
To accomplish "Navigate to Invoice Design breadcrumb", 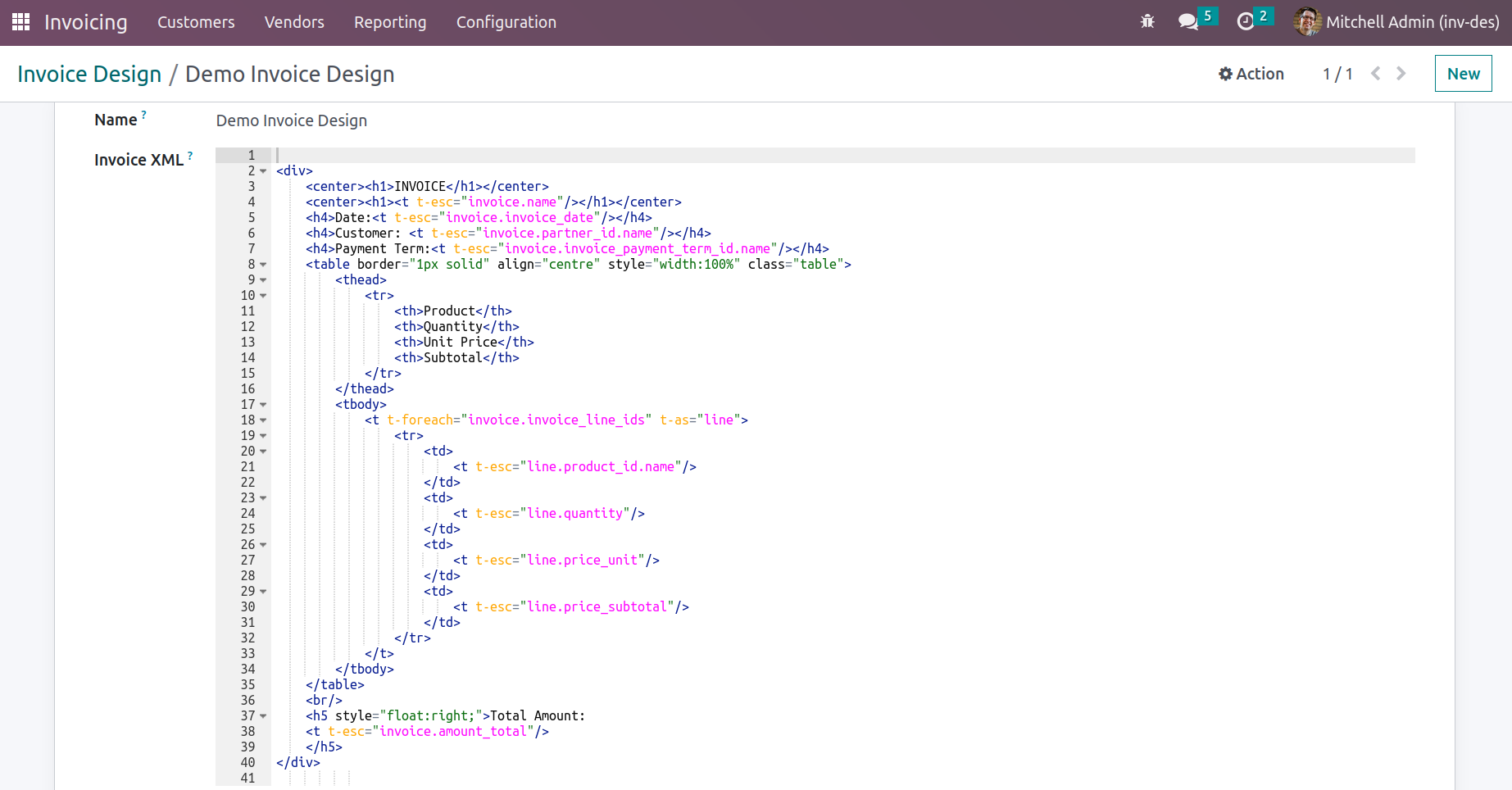I will point(89,74).
